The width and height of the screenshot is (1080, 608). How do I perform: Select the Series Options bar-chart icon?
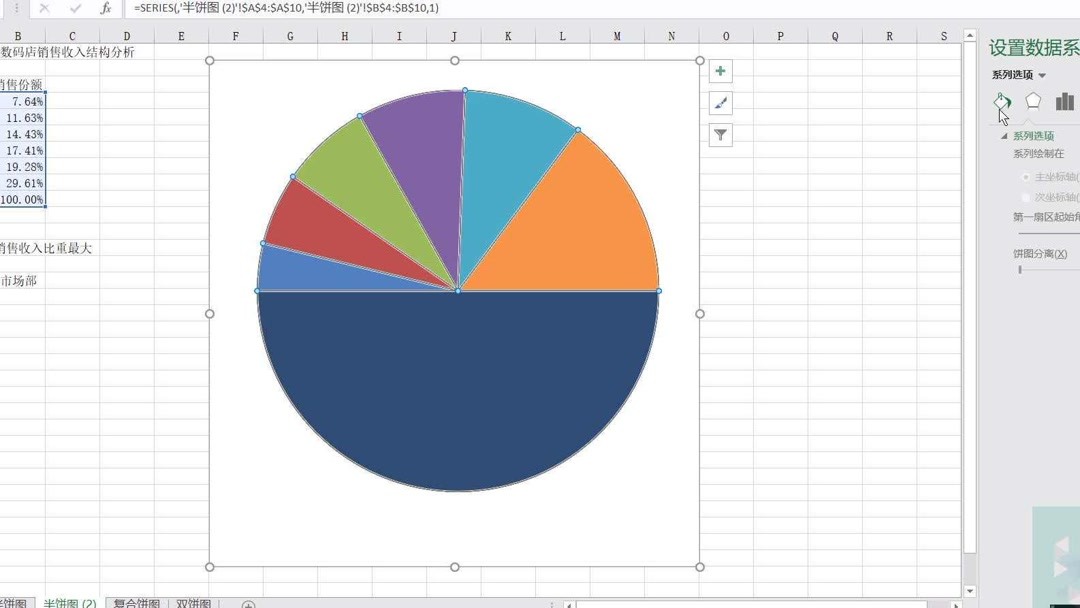(1064, 100)
